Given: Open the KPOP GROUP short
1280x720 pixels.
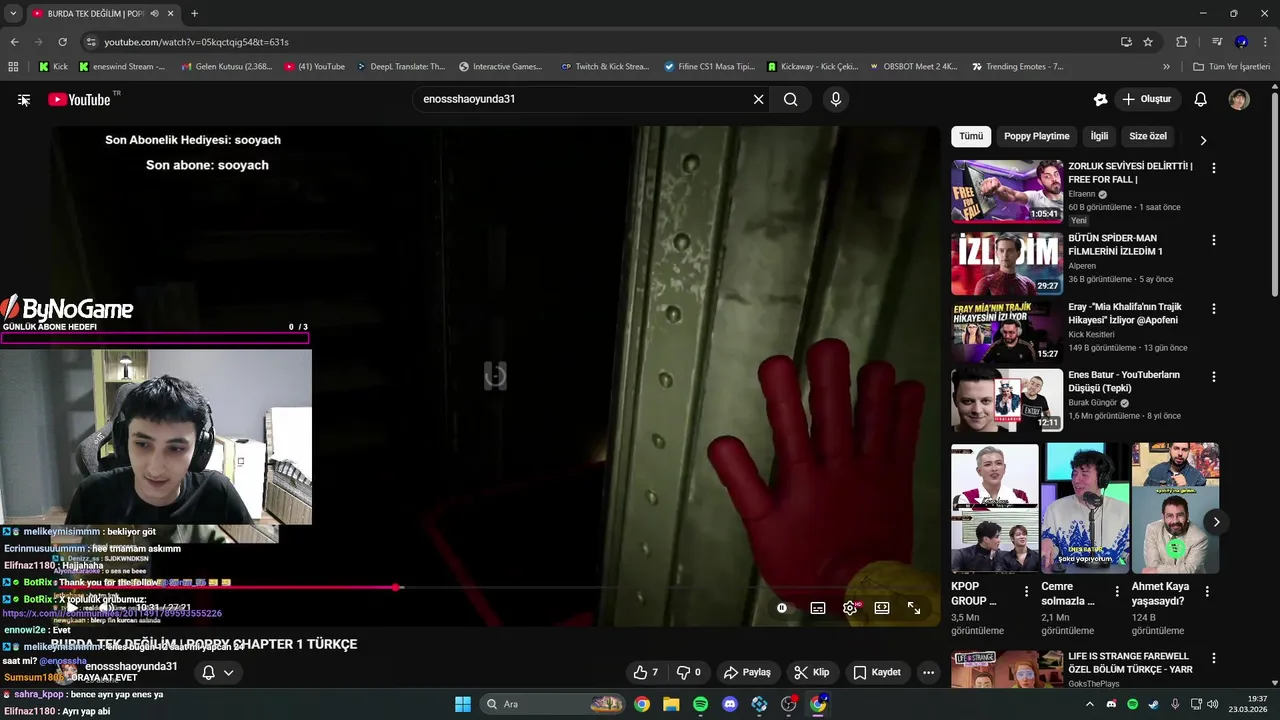Looking at the screenshot, I should (x=994, y=508).
